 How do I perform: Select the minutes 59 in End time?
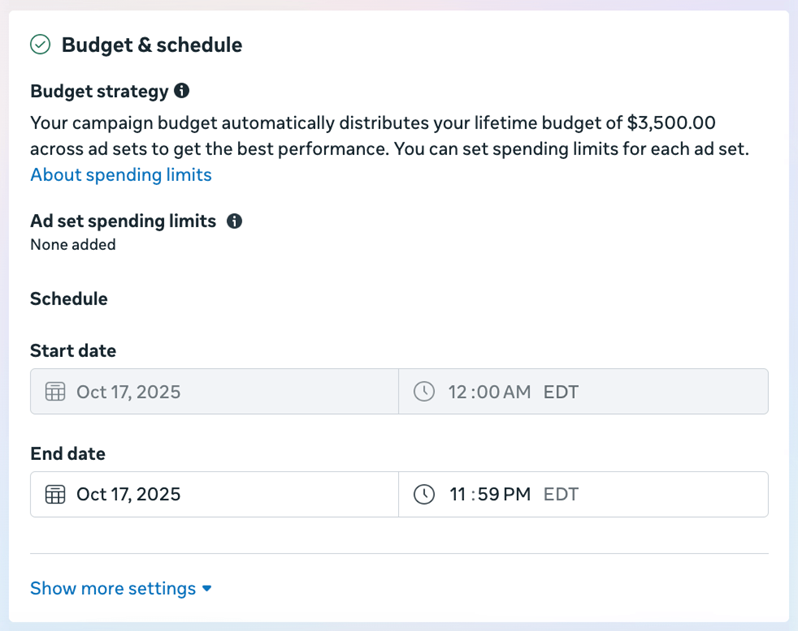(486, 494)
